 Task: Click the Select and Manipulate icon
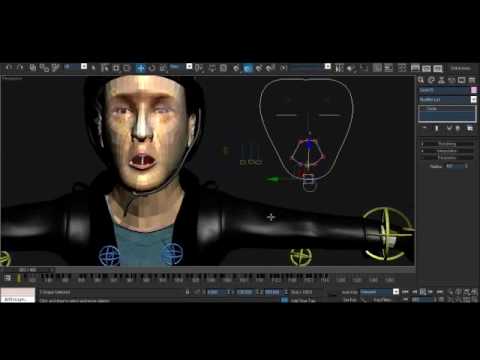pyautogui.click(x=212, y=68)
